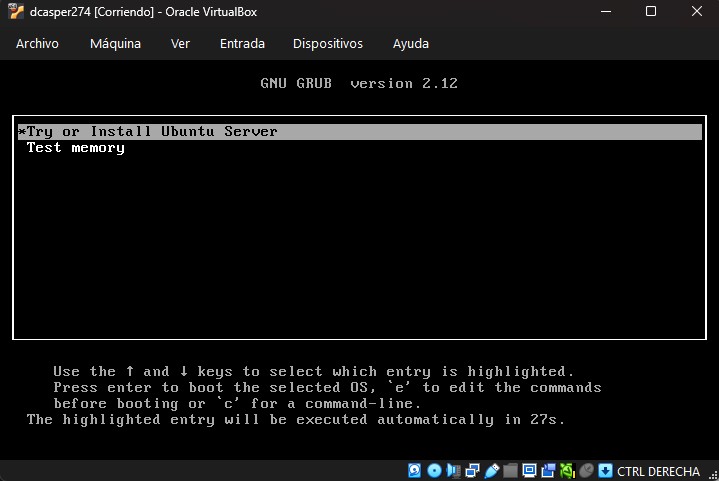
Task: Expand the Dispositivos menu
Action: coord(328,44)
